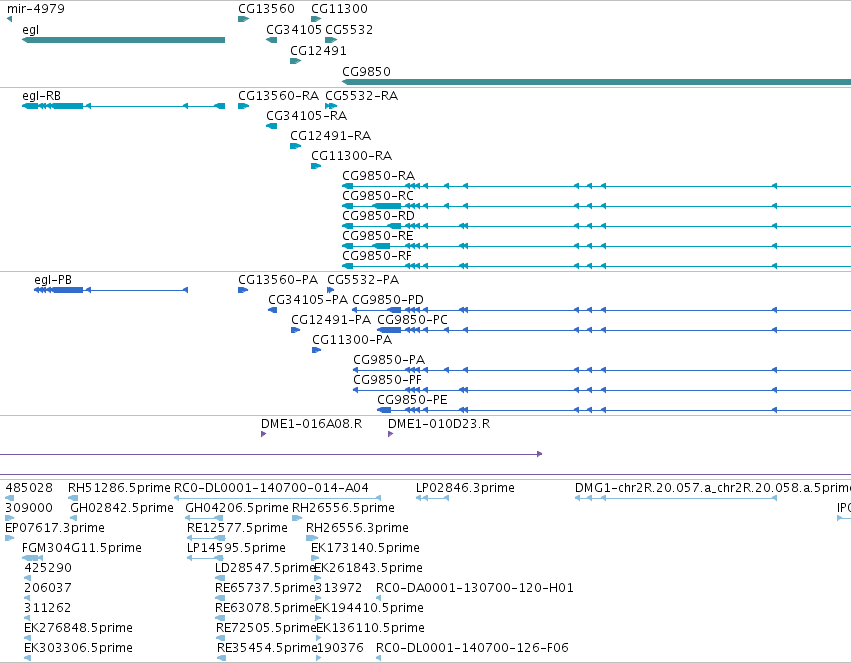Select the egl-PB protein glyph
The height and width of the screenshot is (663, 851).
click(111, 290)
